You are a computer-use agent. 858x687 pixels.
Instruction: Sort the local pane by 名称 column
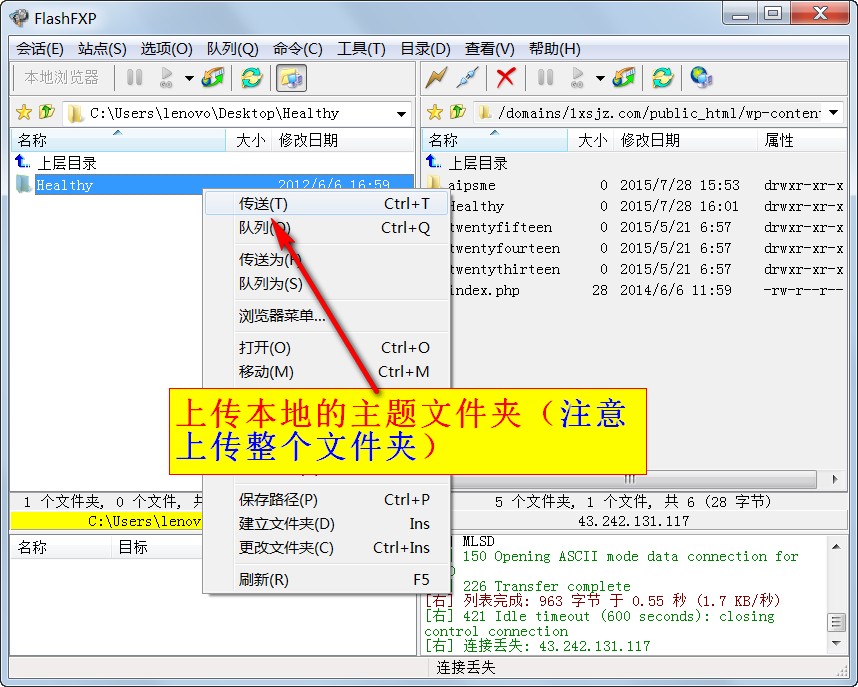pyautogui.click(x=118, y=140)
